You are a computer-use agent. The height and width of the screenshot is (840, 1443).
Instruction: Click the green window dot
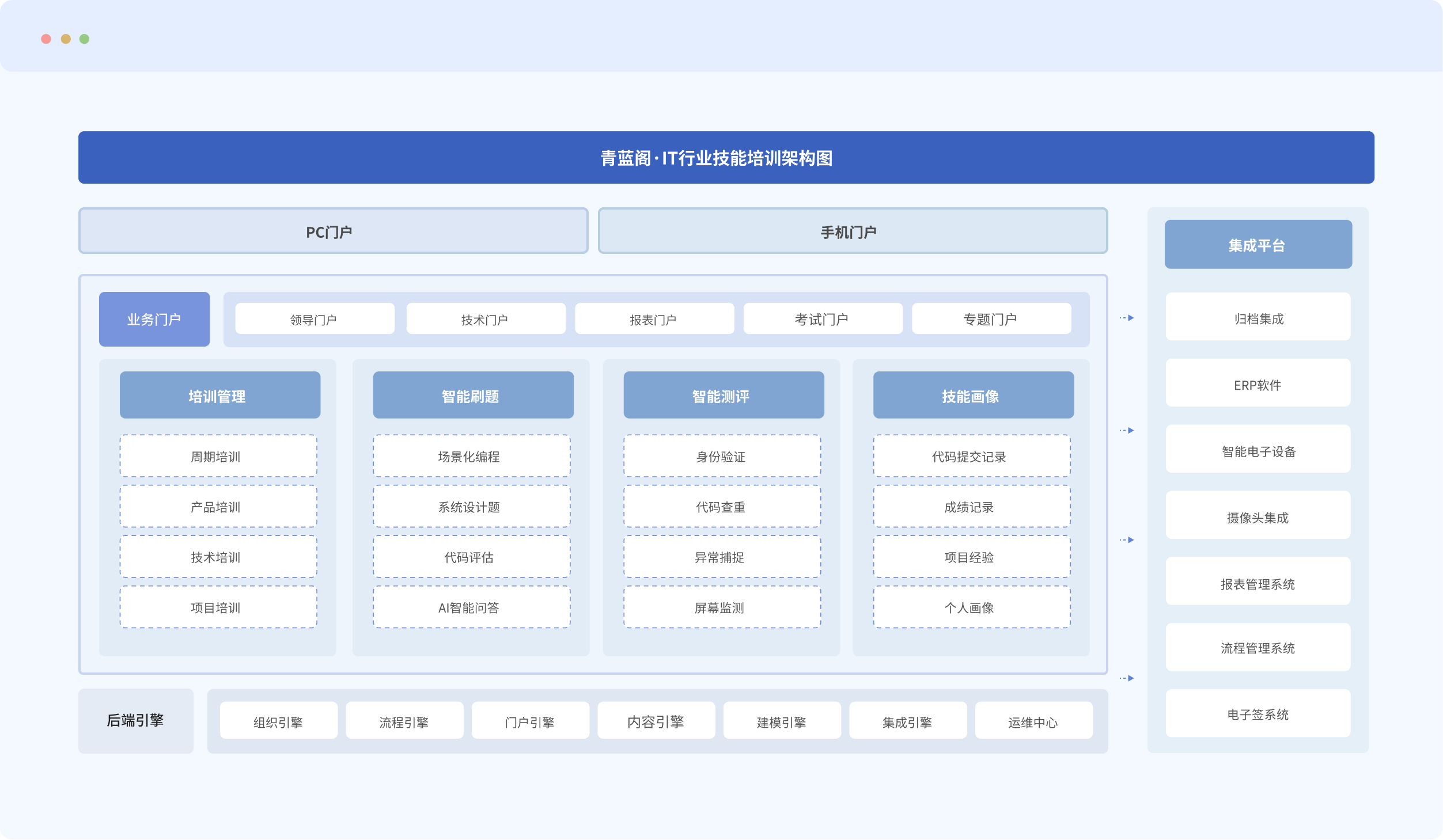tap(84, 39)
